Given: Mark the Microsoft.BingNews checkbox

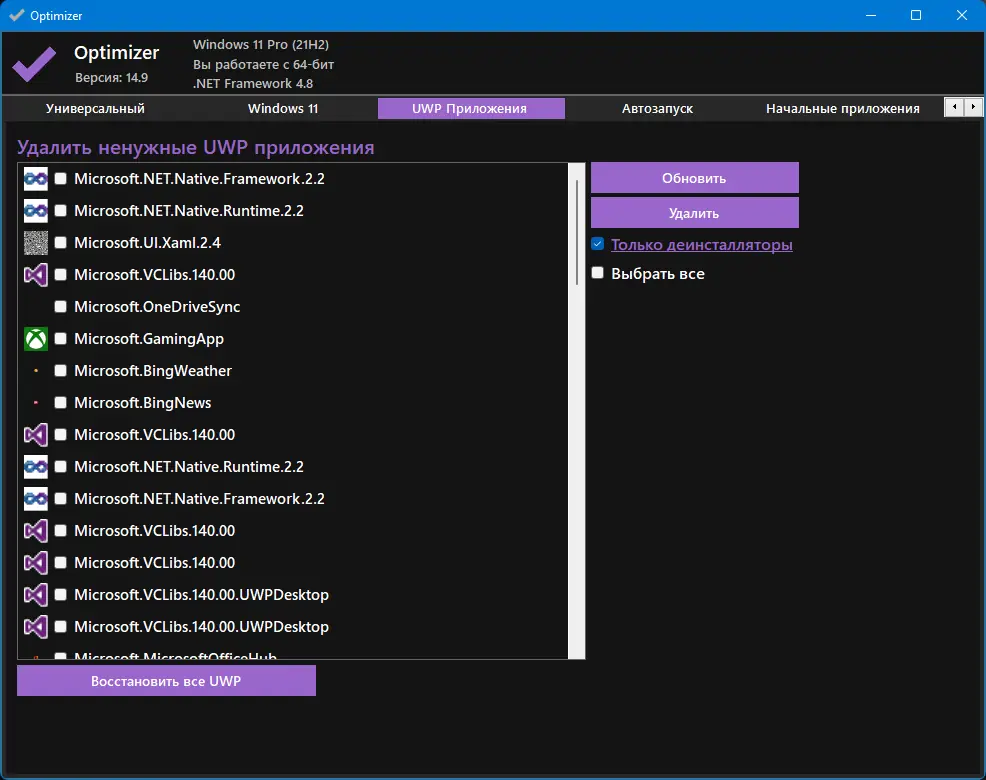Looking at the screenshot, I should tap(60, 403).
